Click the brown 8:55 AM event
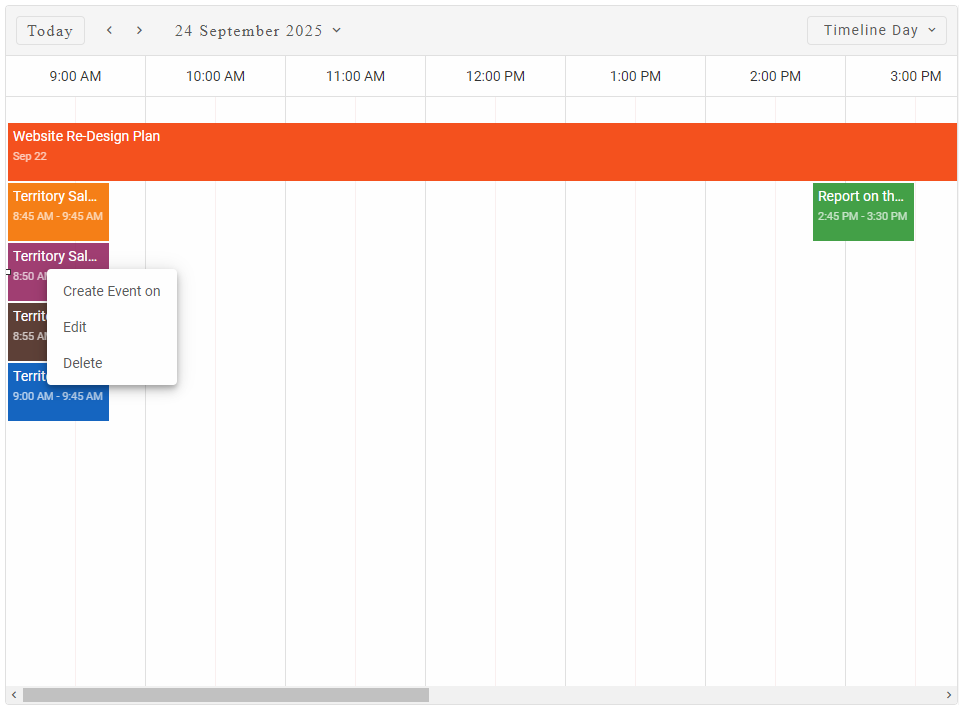959x707 pixels. point(27,332)
